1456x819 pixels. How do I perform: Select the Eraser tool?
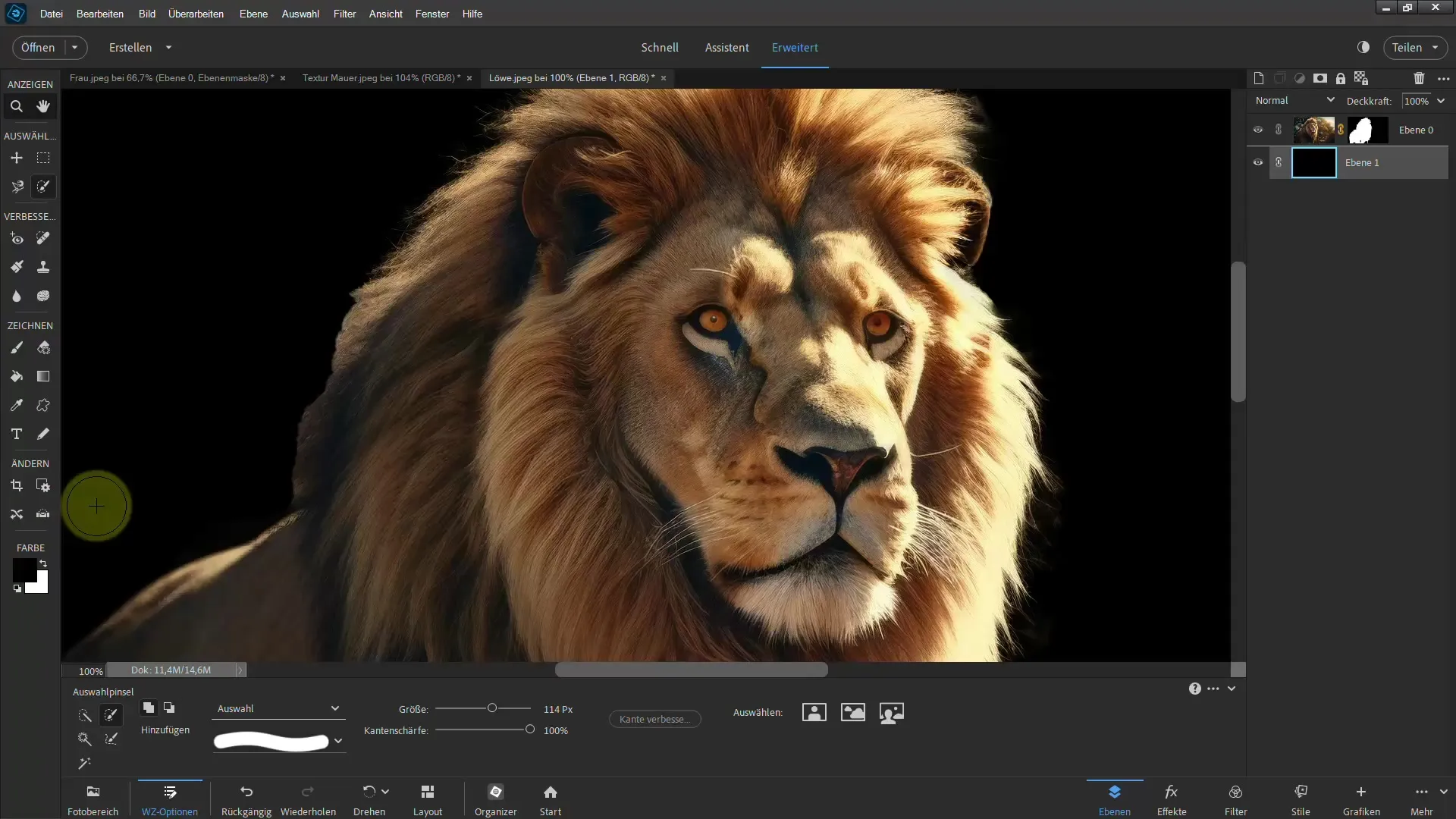click(43, 347)
